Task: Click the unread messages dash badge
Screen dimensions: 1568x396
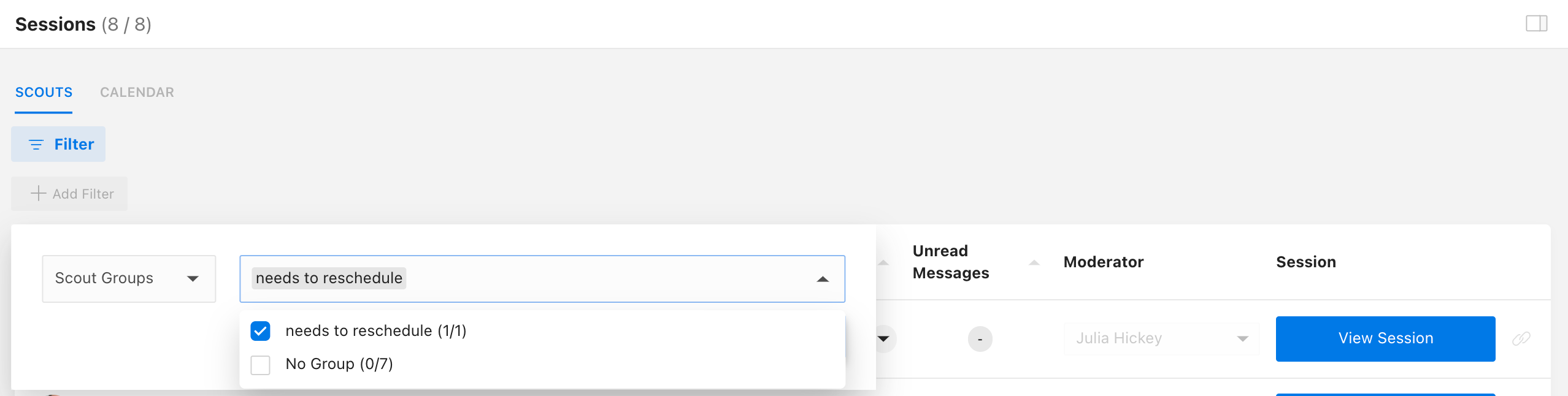Action: (x=980, y=339)
